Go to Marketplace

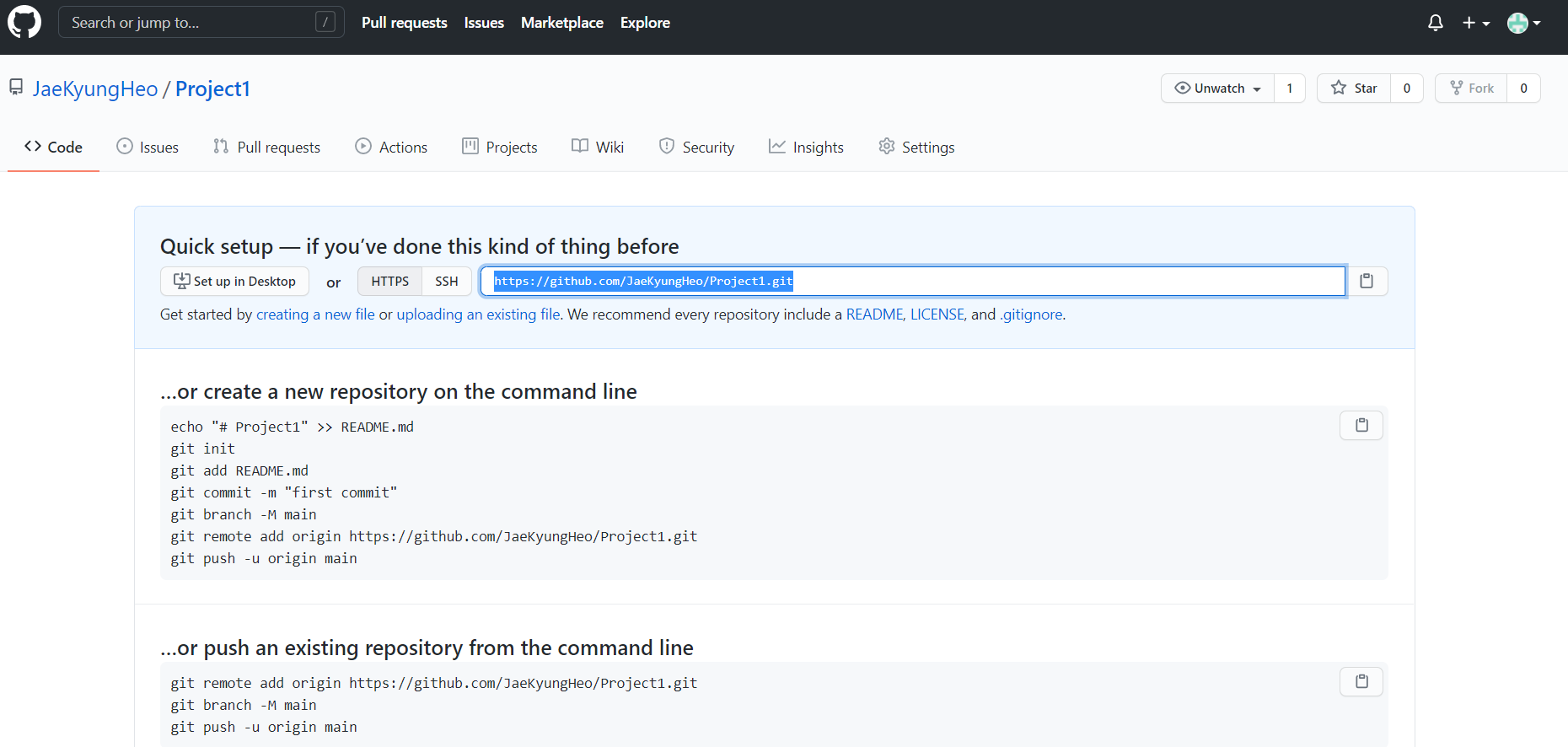coord(562,23)
